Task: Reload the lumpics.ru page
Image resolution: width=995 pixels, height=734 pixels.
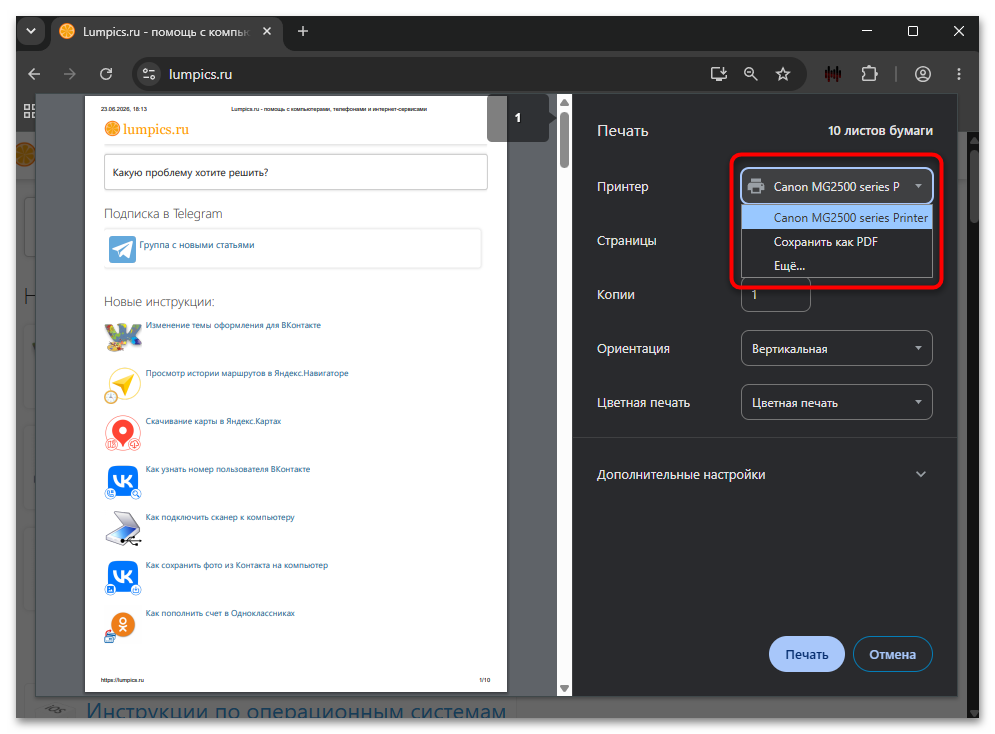Action: click(x=106, y=74)
